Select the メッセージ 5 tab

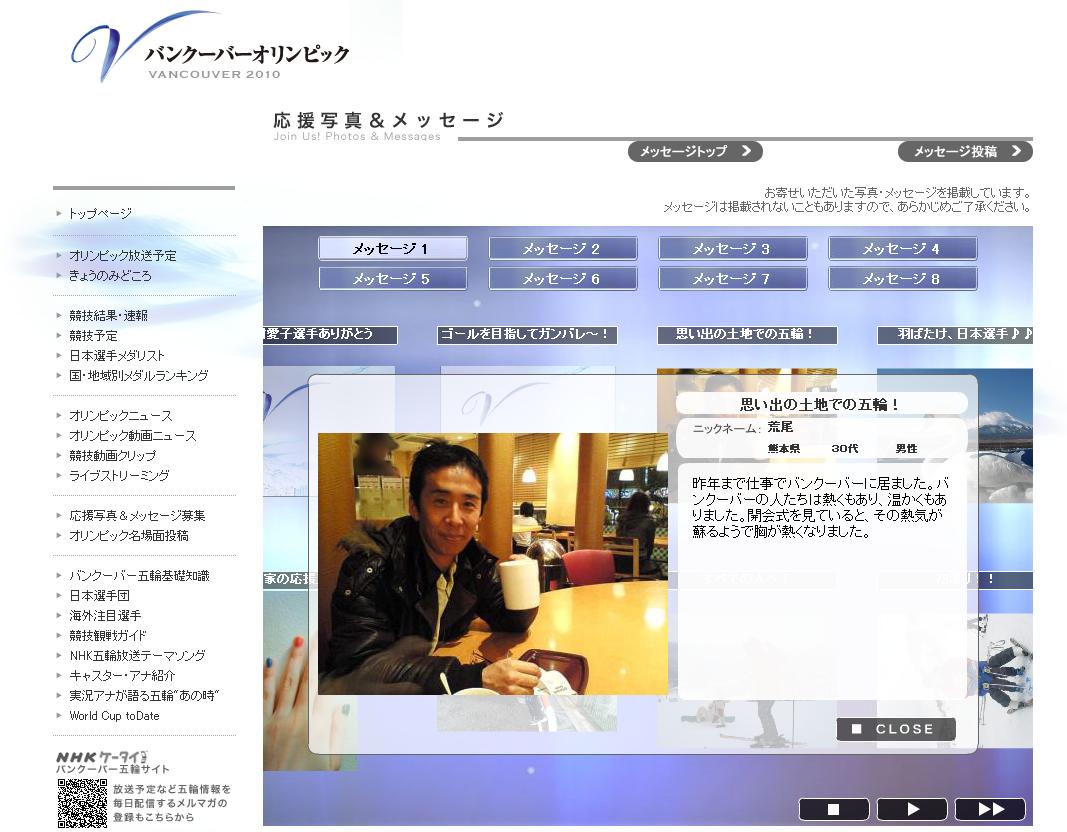click(x=393, y=278)
